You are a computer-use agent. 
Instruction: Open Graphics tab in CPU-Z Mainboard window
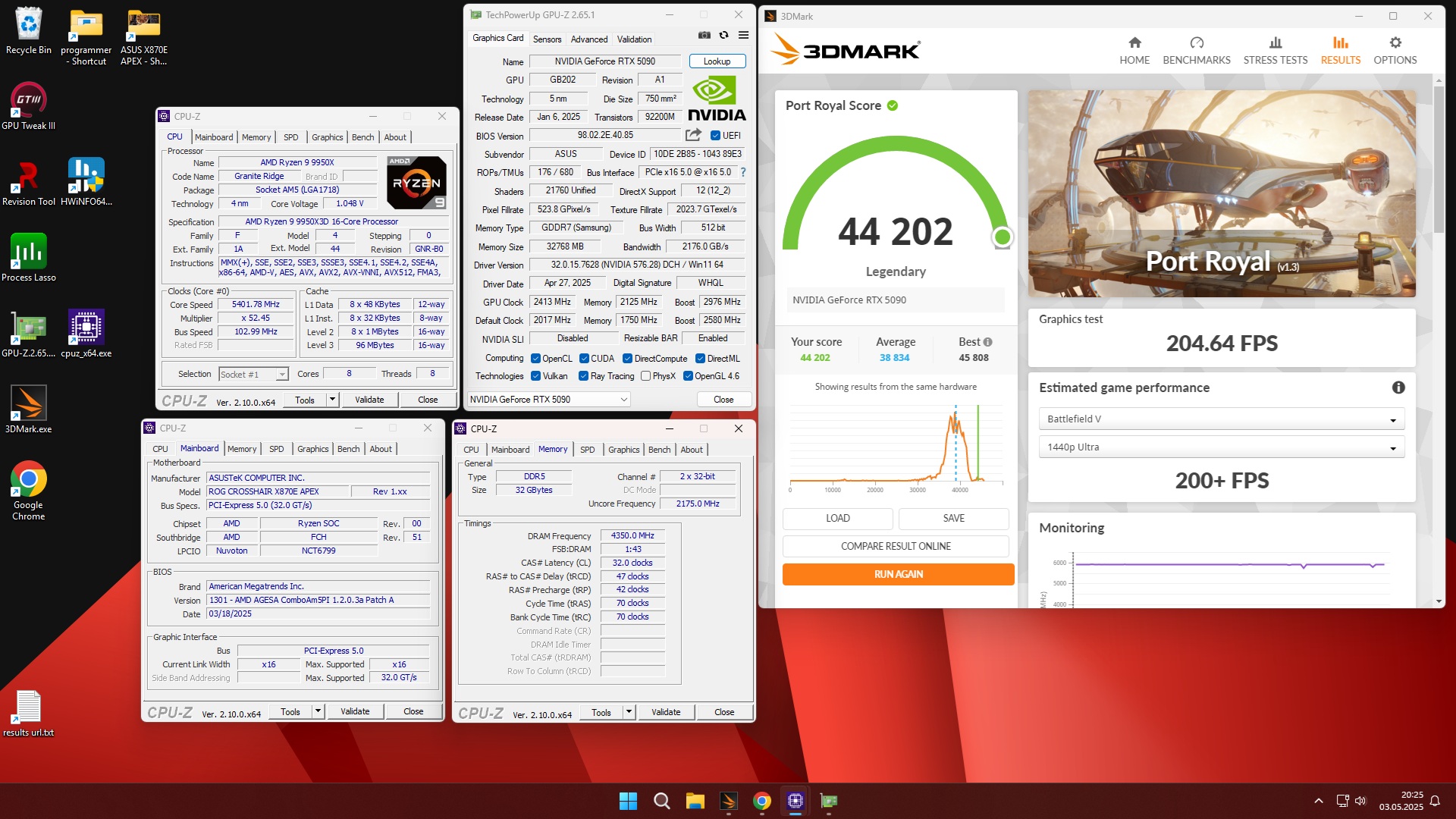(313, 449)
